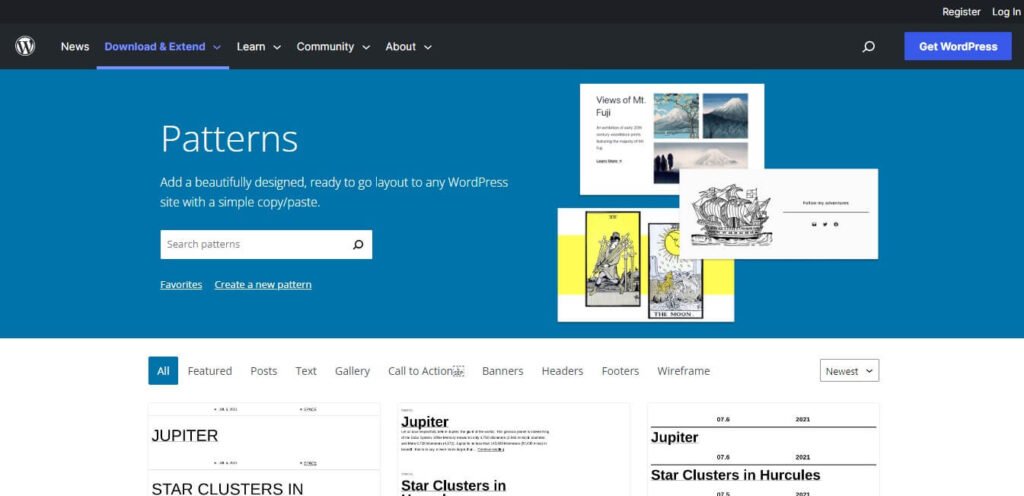This screenshot has height=496, width=1024.
Task: Open the uppercase JUPITER pattern card
Action: [264, 449]
